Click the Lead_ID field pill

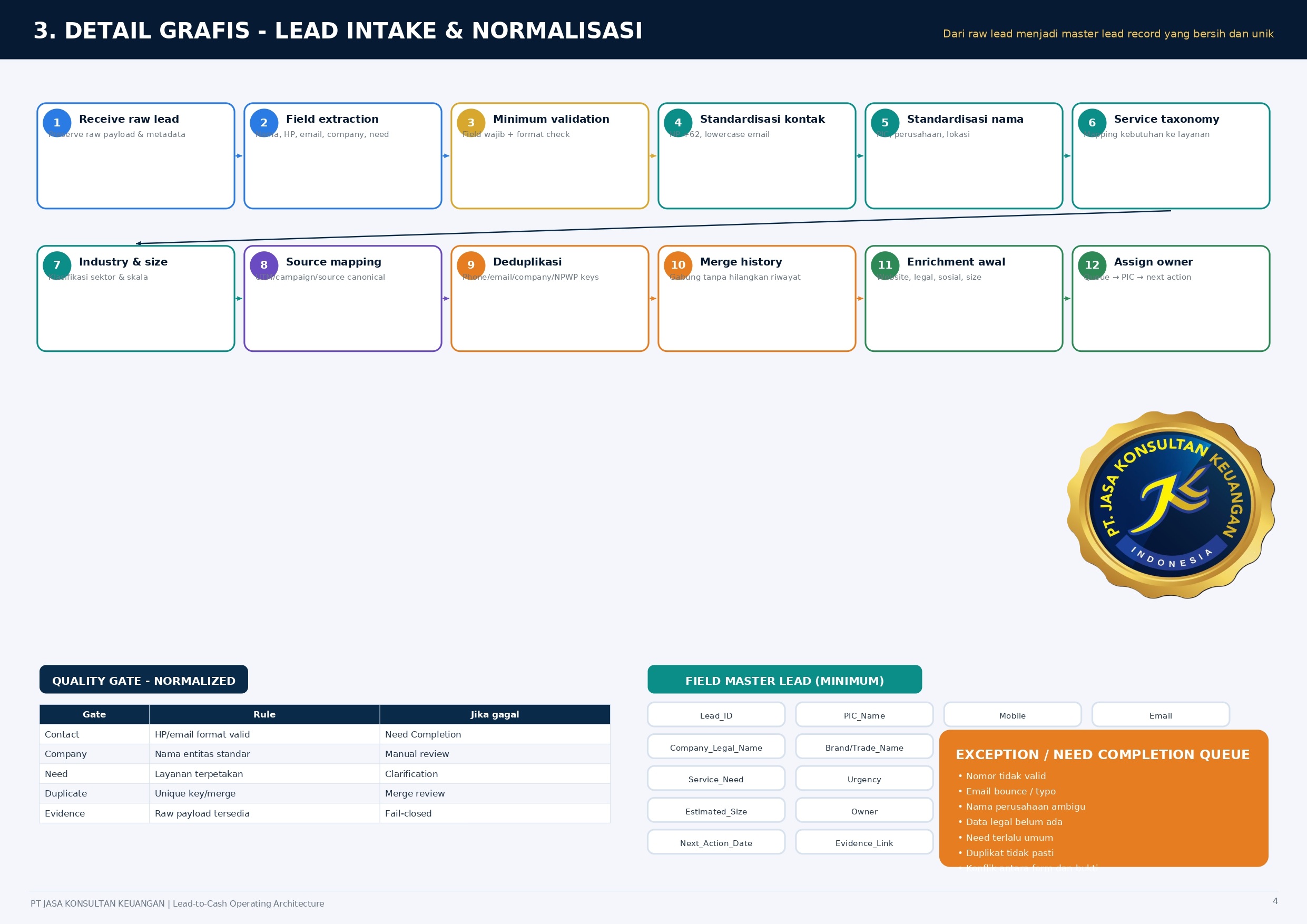pos(716,715)
